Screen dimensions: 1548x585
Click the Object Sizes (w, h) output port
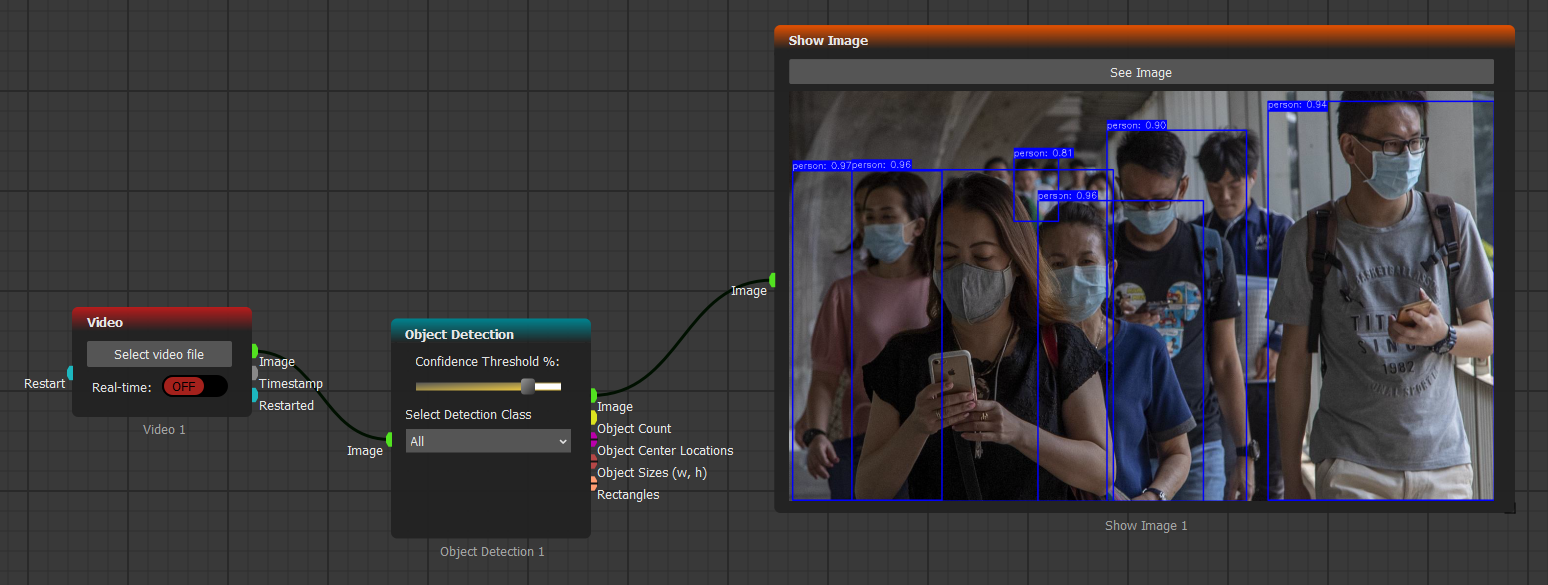[593, 461]
